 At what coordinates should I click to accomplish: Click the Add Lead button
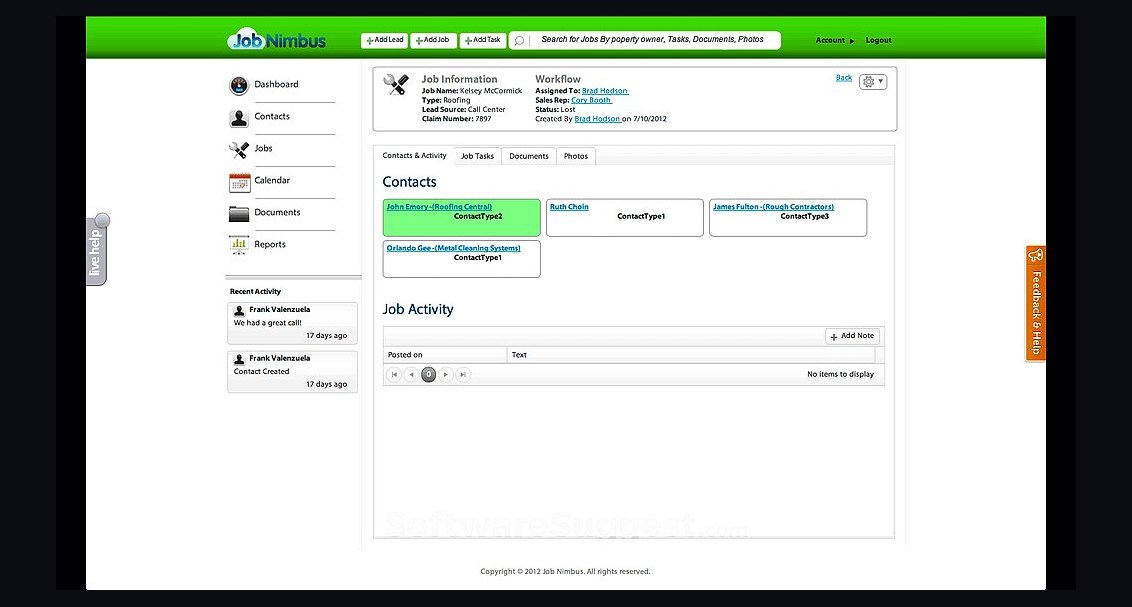[x=384, y=40]
